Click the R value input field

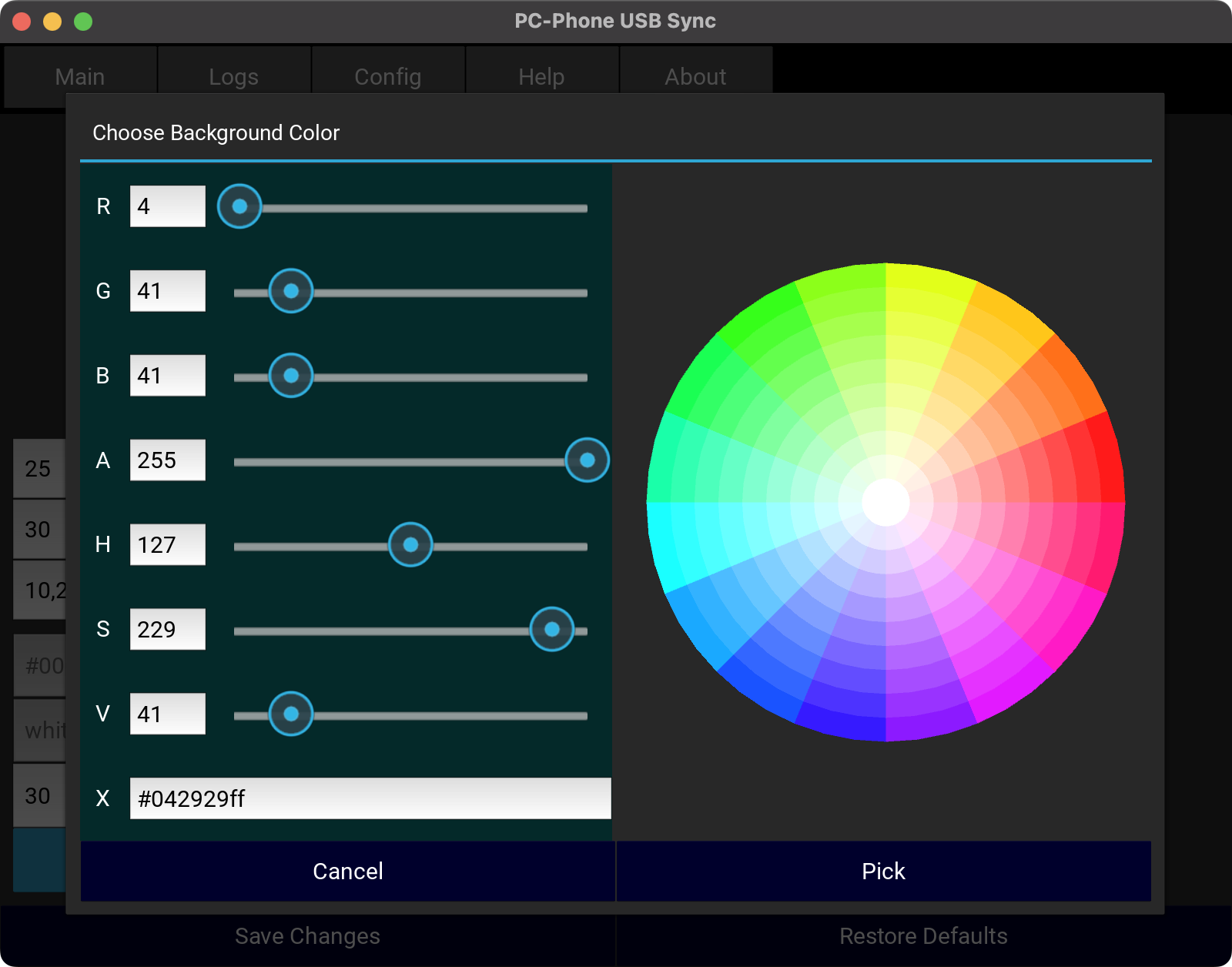tap(167, 206)
